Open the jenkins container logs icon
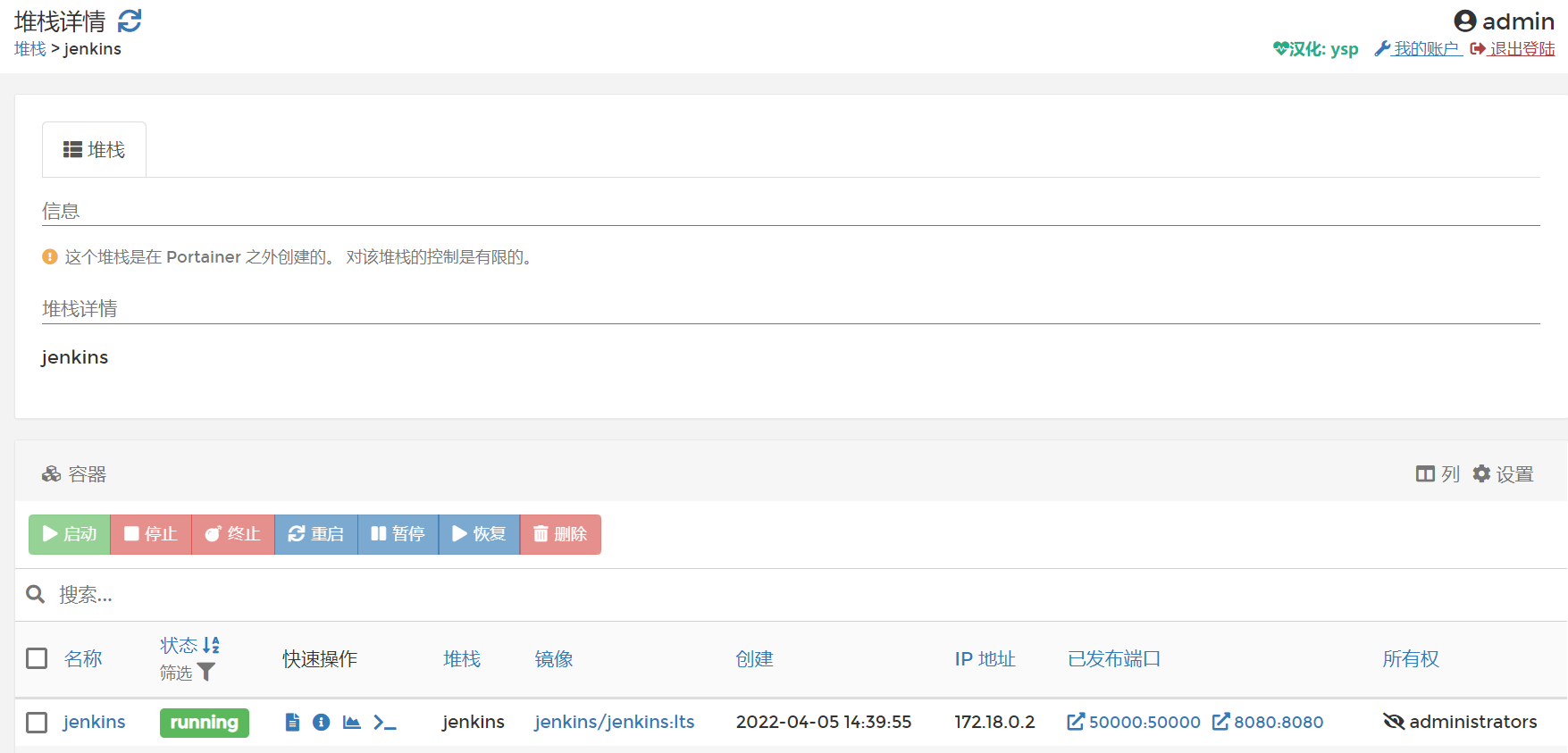This screenshot has width=1568, height=753. pos(292,722)
